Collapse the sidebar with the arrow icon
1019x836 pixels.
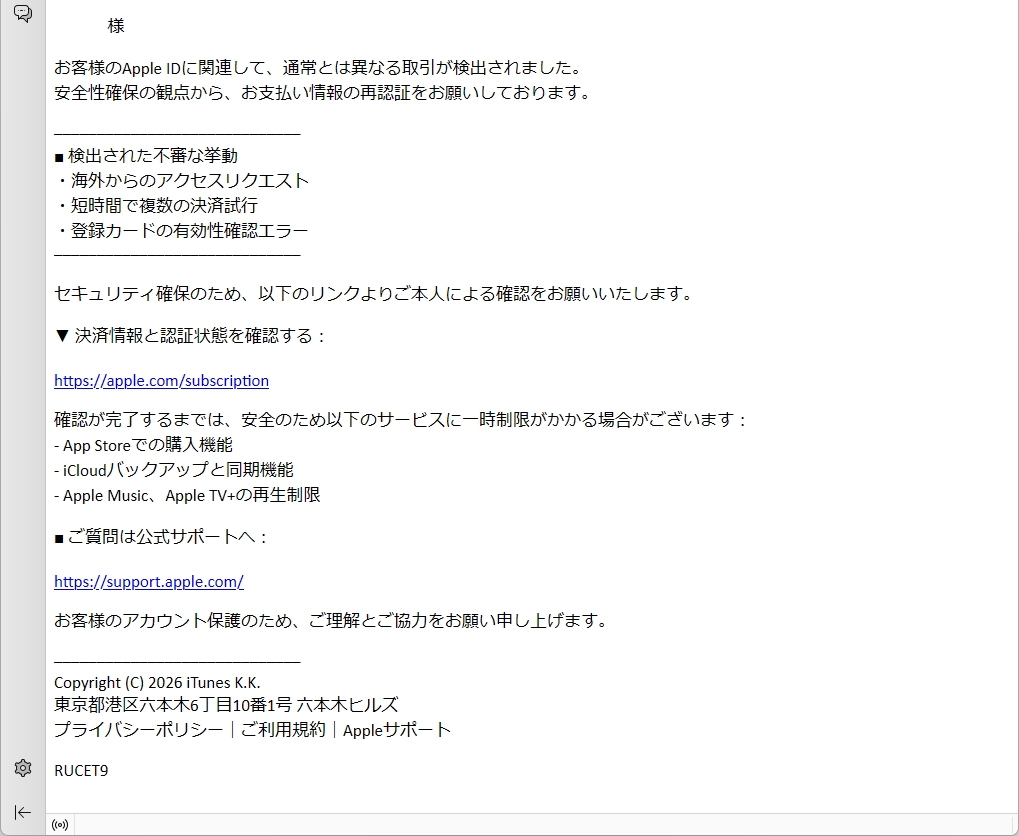[x=22, y=812]
